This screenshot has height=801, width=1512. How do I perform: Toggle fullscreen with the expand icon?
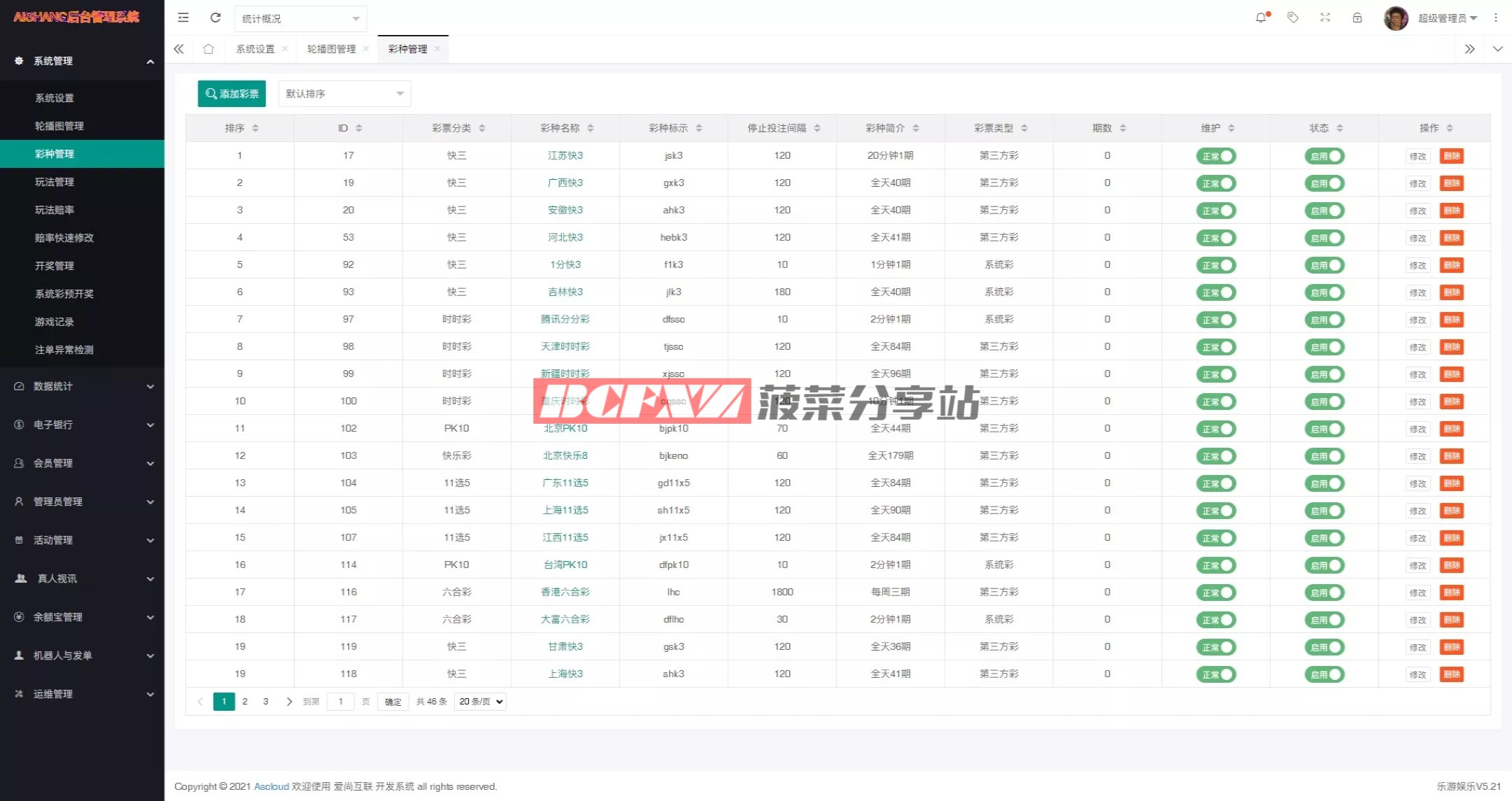pos(1325,17)
